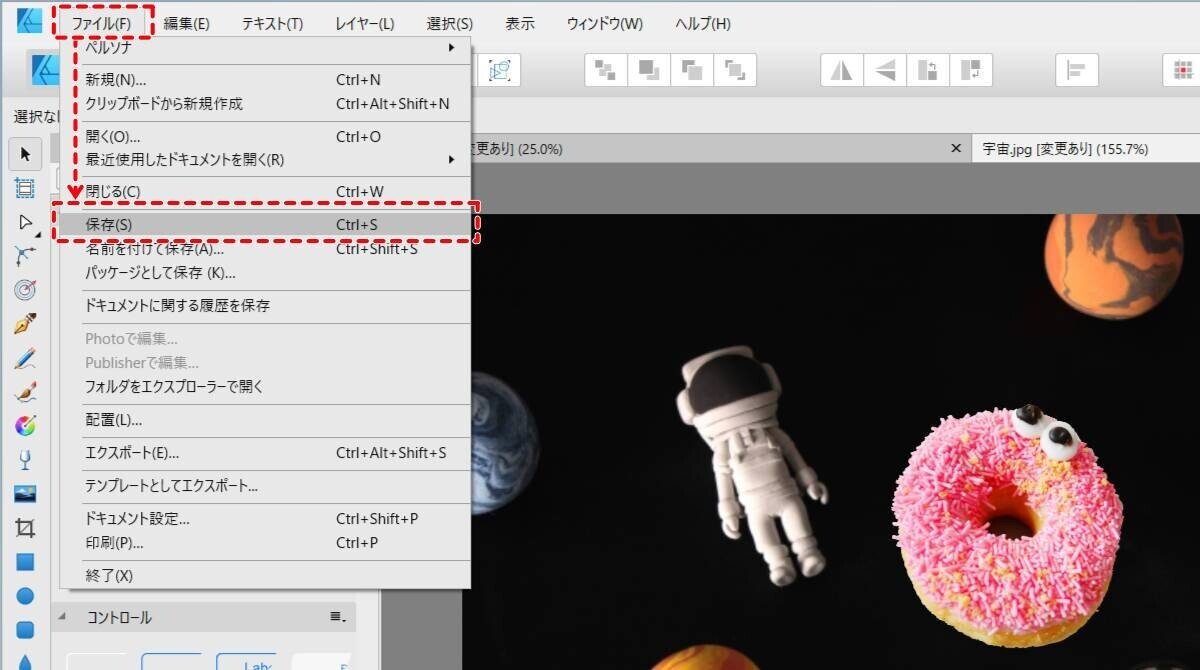Click the isometric transform toolbar icon

click(x=498, y=69)
